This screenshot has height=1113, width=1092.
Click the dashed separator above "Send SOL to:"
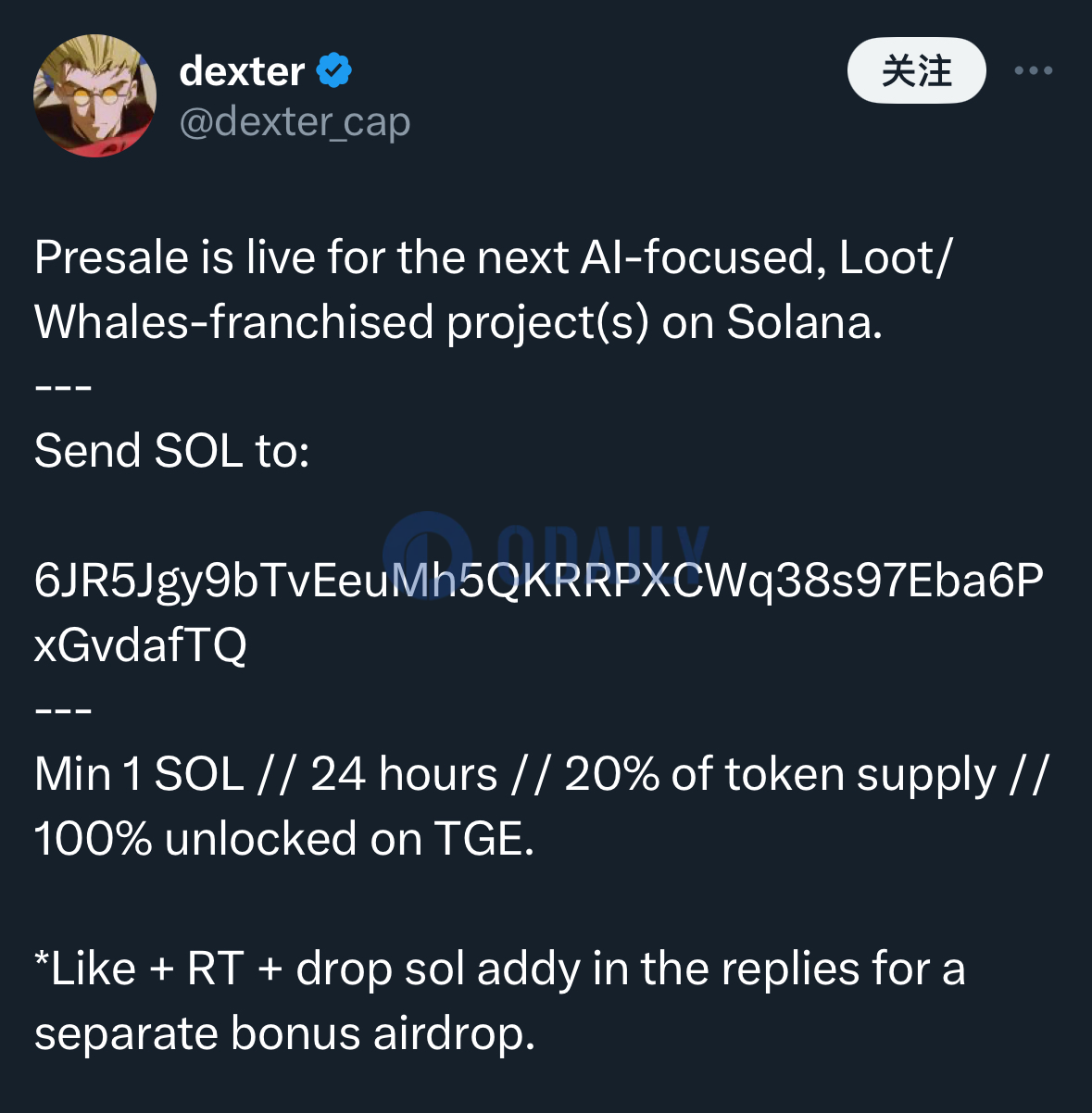click(x=63, y=387)
